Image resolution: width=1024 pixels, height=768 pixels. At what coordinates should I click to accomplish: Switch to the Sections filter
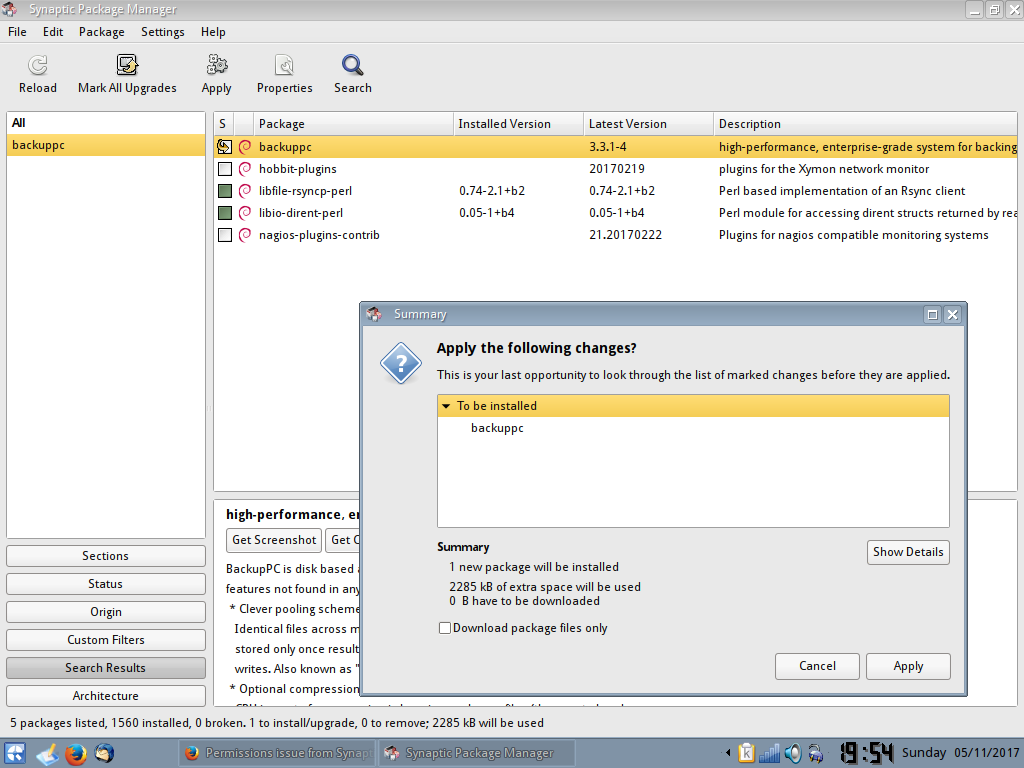tap(106, 556)
